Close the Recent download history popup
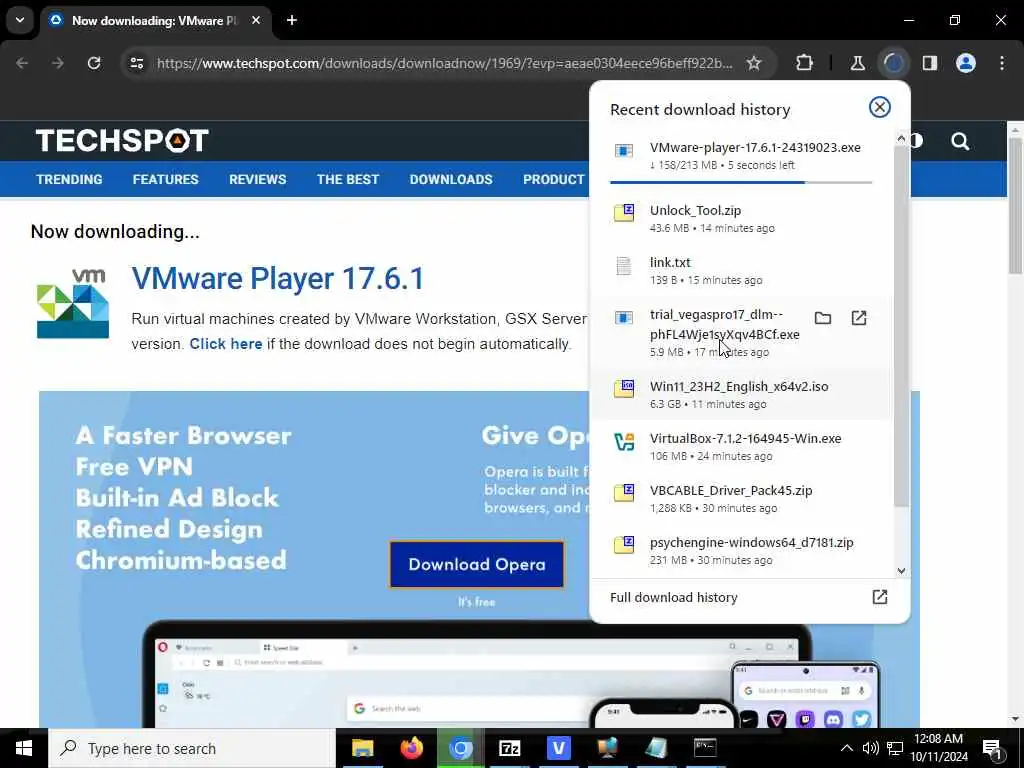 click(x=880, y=107)
